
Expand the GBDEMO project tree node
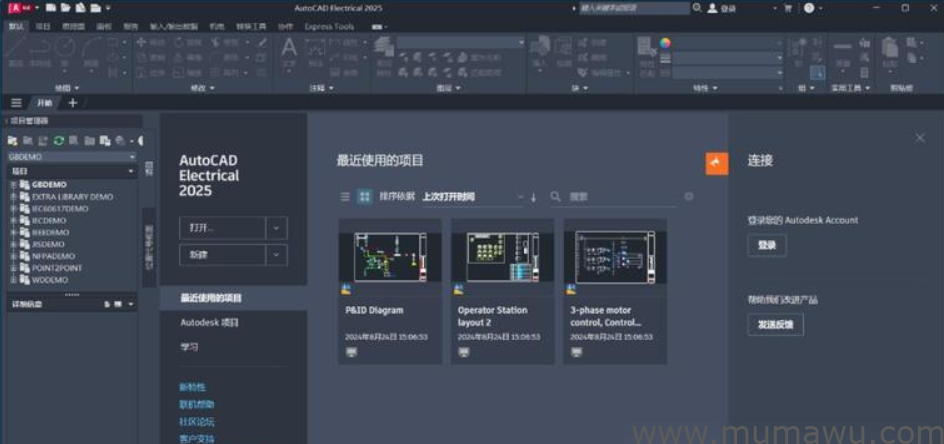point(13,185)
